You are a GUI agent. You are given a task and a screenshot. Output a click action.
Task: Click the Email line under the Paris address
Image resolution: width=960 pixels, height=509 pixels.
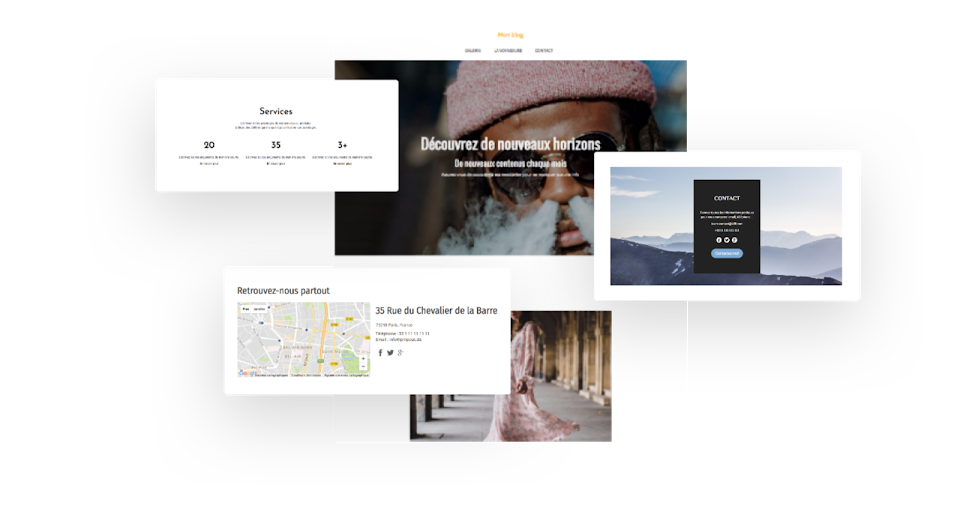coord(399,339)
